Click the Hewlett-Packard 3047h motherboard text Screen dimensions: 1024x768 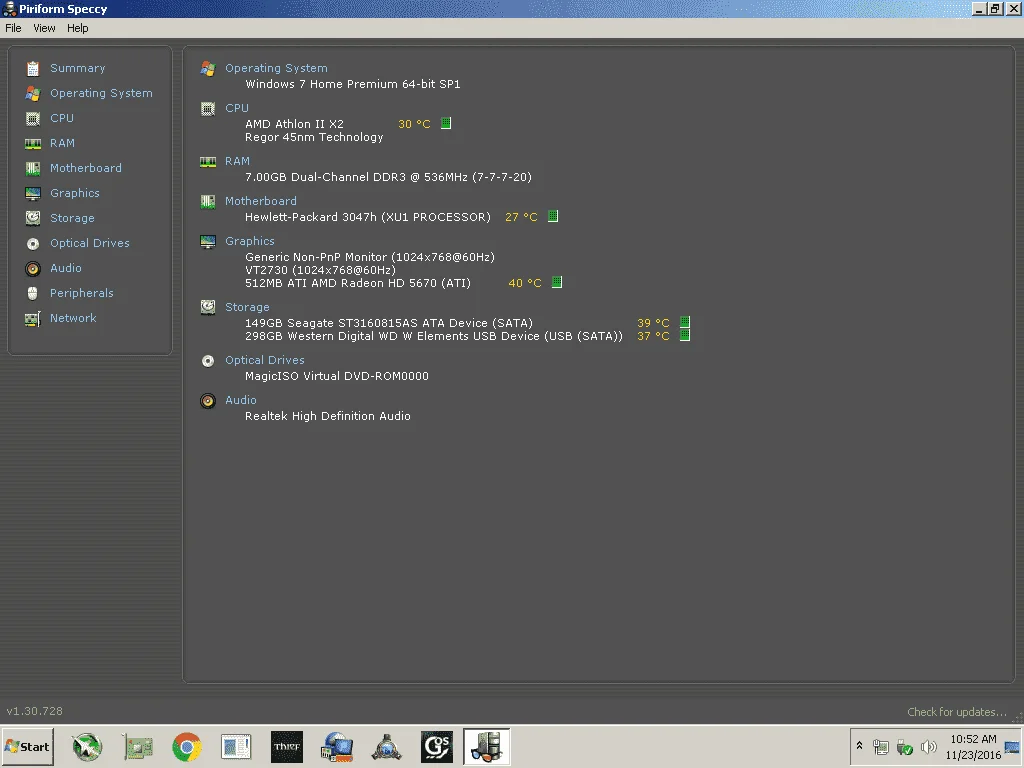click(x=368, y=217)
